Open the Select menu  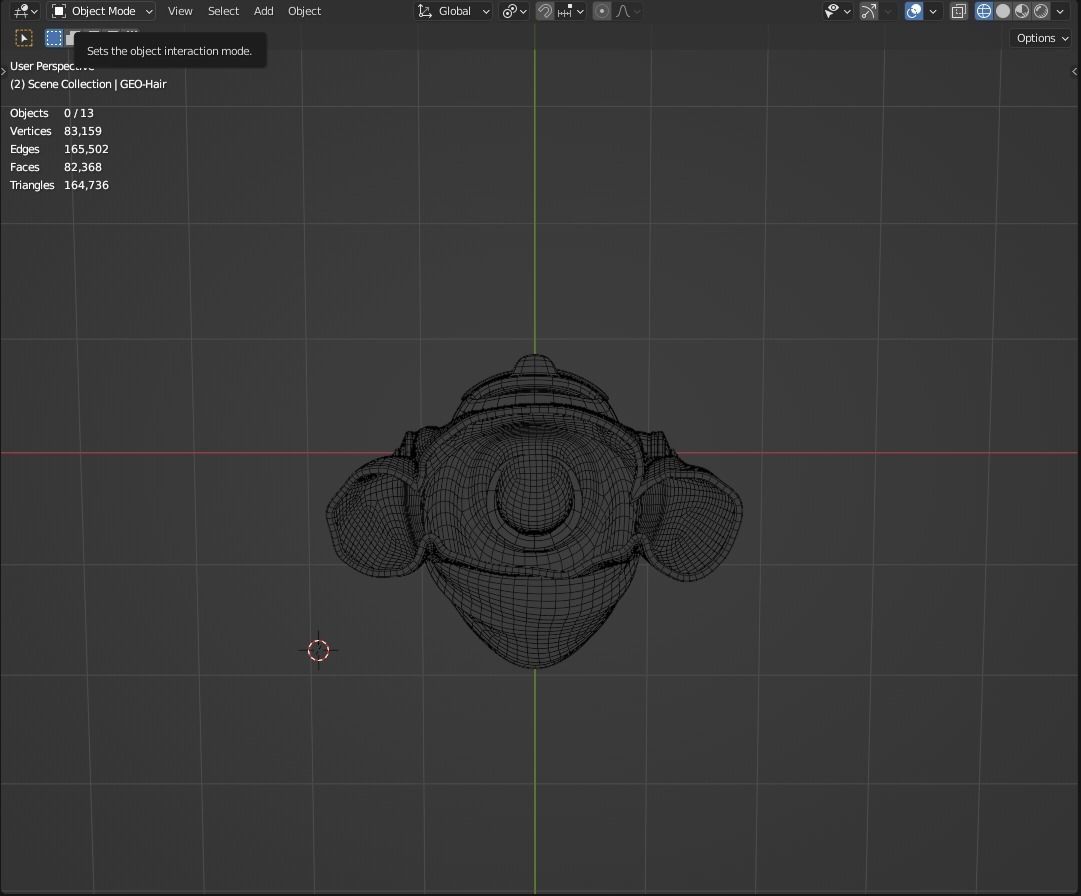click(223, 11)
